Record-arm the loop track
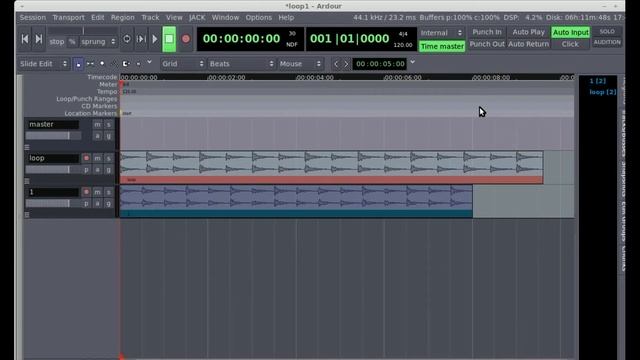640x360 pixels. pyautogui.click(x=86, y=158)
